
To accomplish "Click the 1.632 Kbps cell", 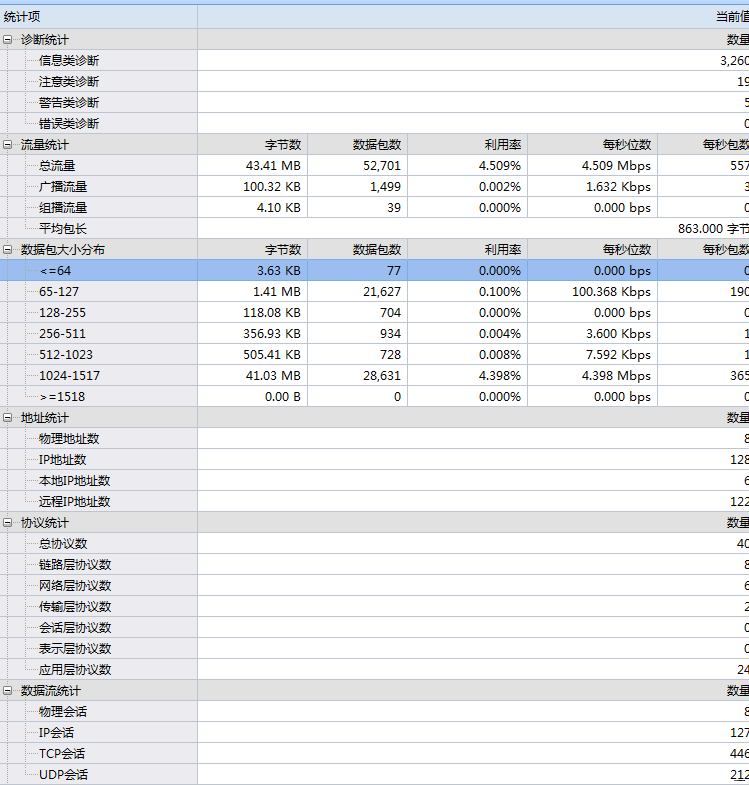I will pyautogui.click(x=593, y=187).
